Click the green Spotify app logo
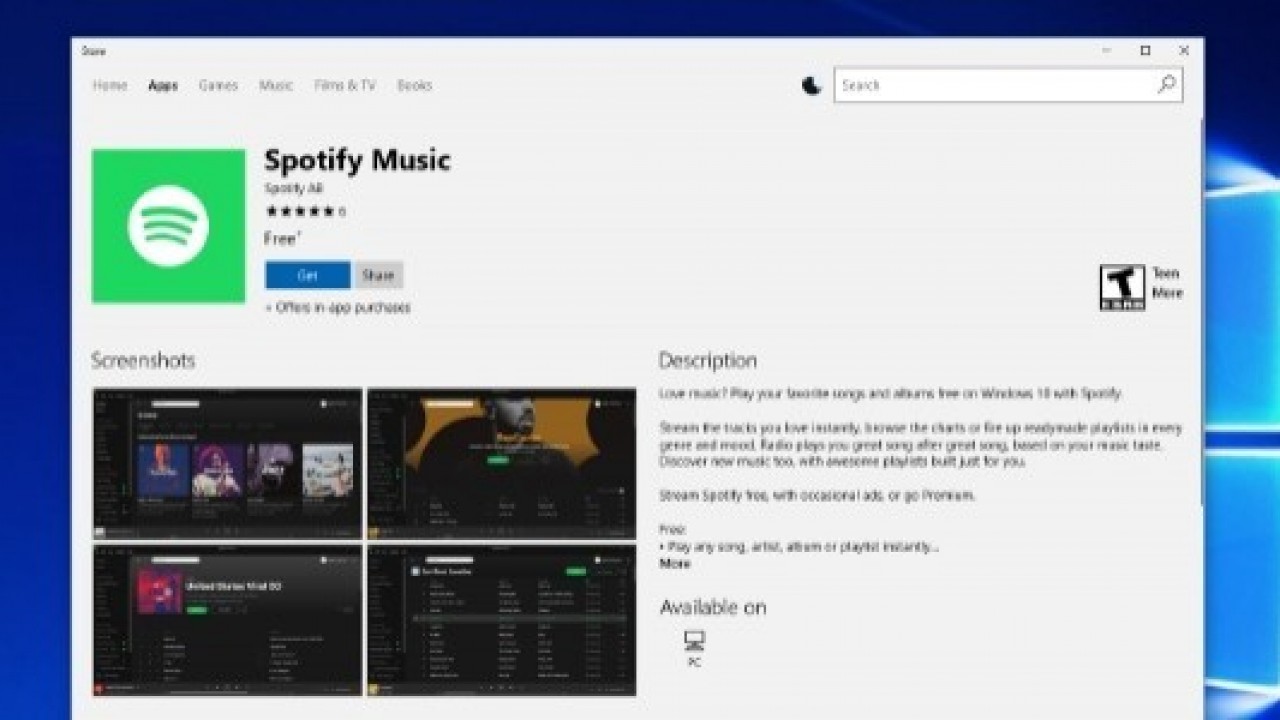The height and width of the screenshot is (720, 1280). pos(168,226)
